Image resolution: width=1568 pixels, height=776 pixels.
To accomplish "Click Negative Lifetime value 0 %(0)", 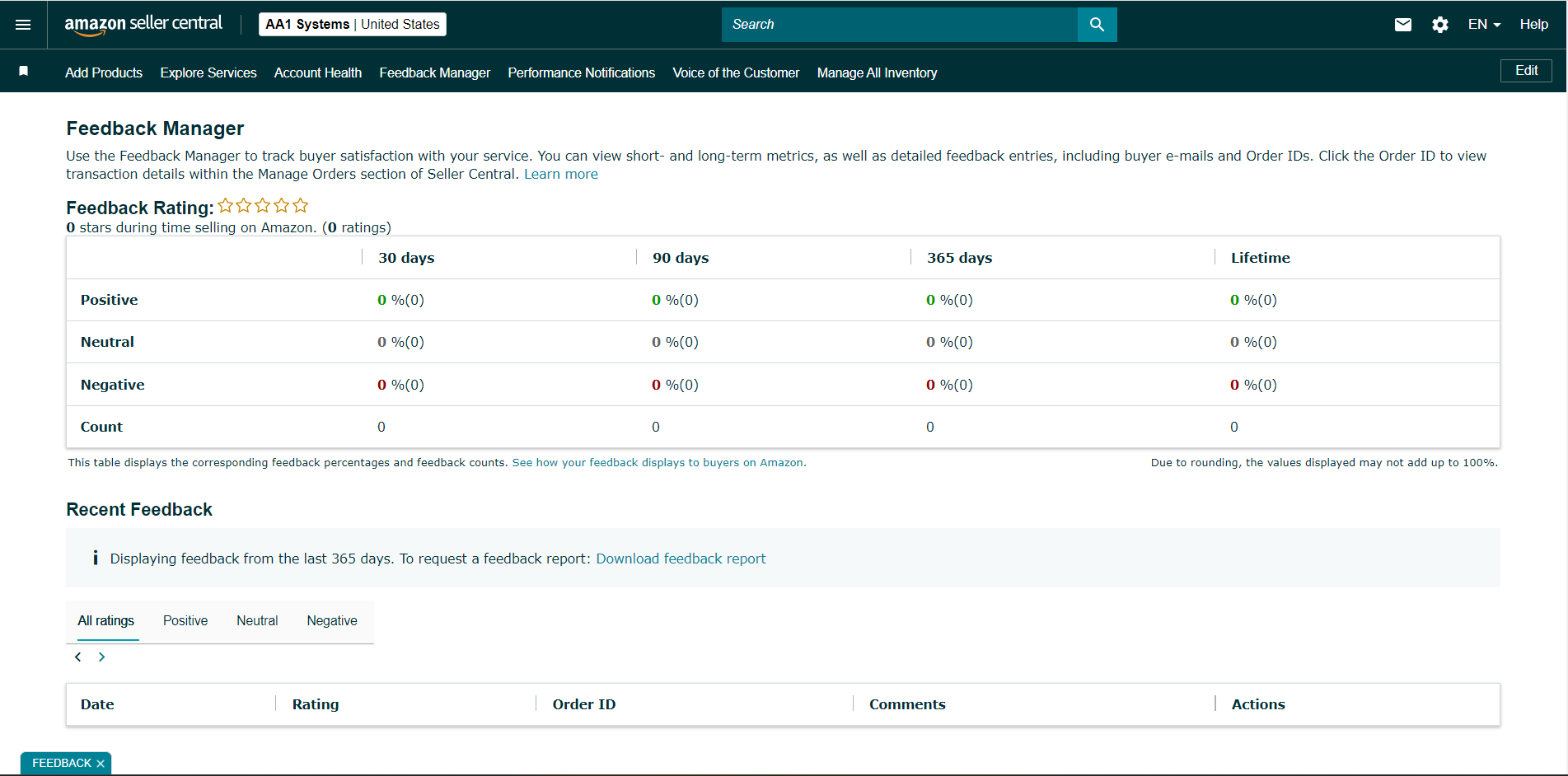I will [1253, 385].
